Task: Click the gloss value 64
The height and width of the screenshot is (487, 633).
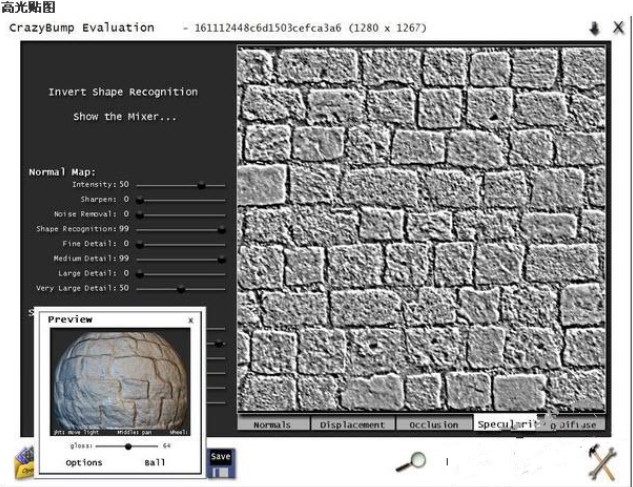Action: (x=167, y=446)
